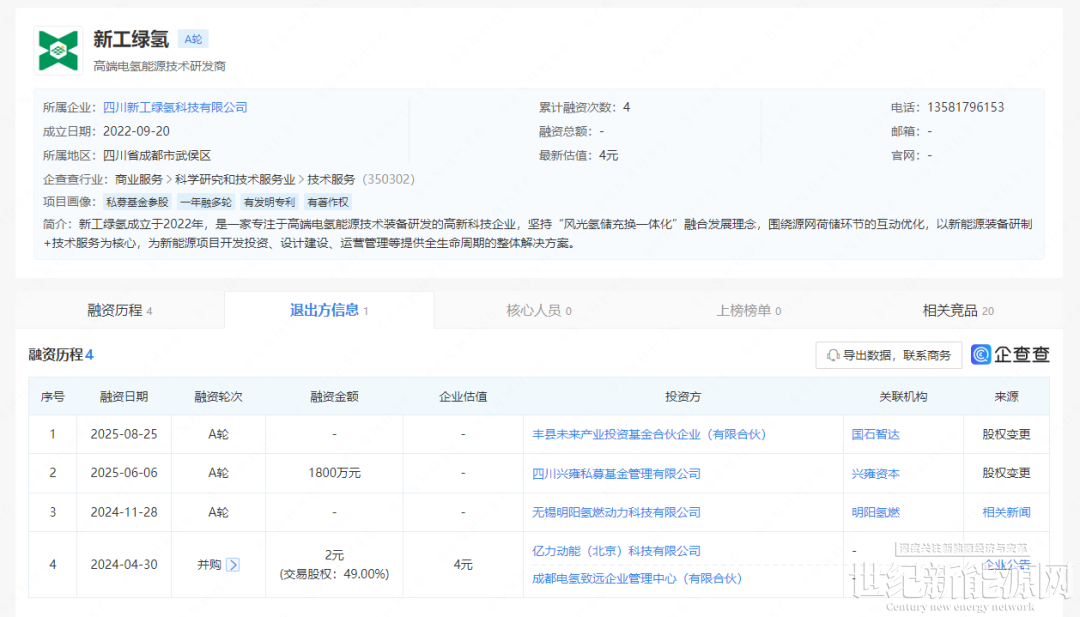Open the 四川新工绿氢科技有限公司 company link
Viewport: 1080px width, 617px height.
175,107
